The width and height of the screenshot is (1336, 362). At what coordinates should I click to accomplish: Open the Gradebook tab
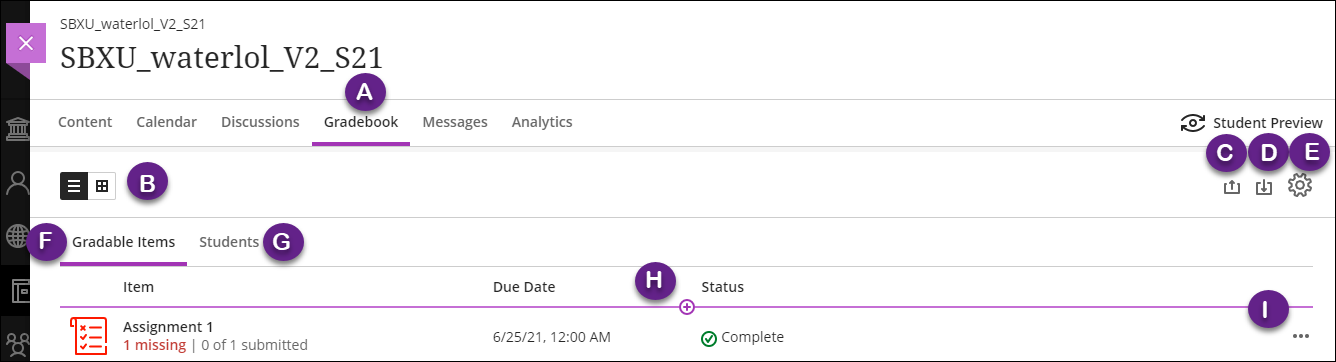(x=361, y=122)
